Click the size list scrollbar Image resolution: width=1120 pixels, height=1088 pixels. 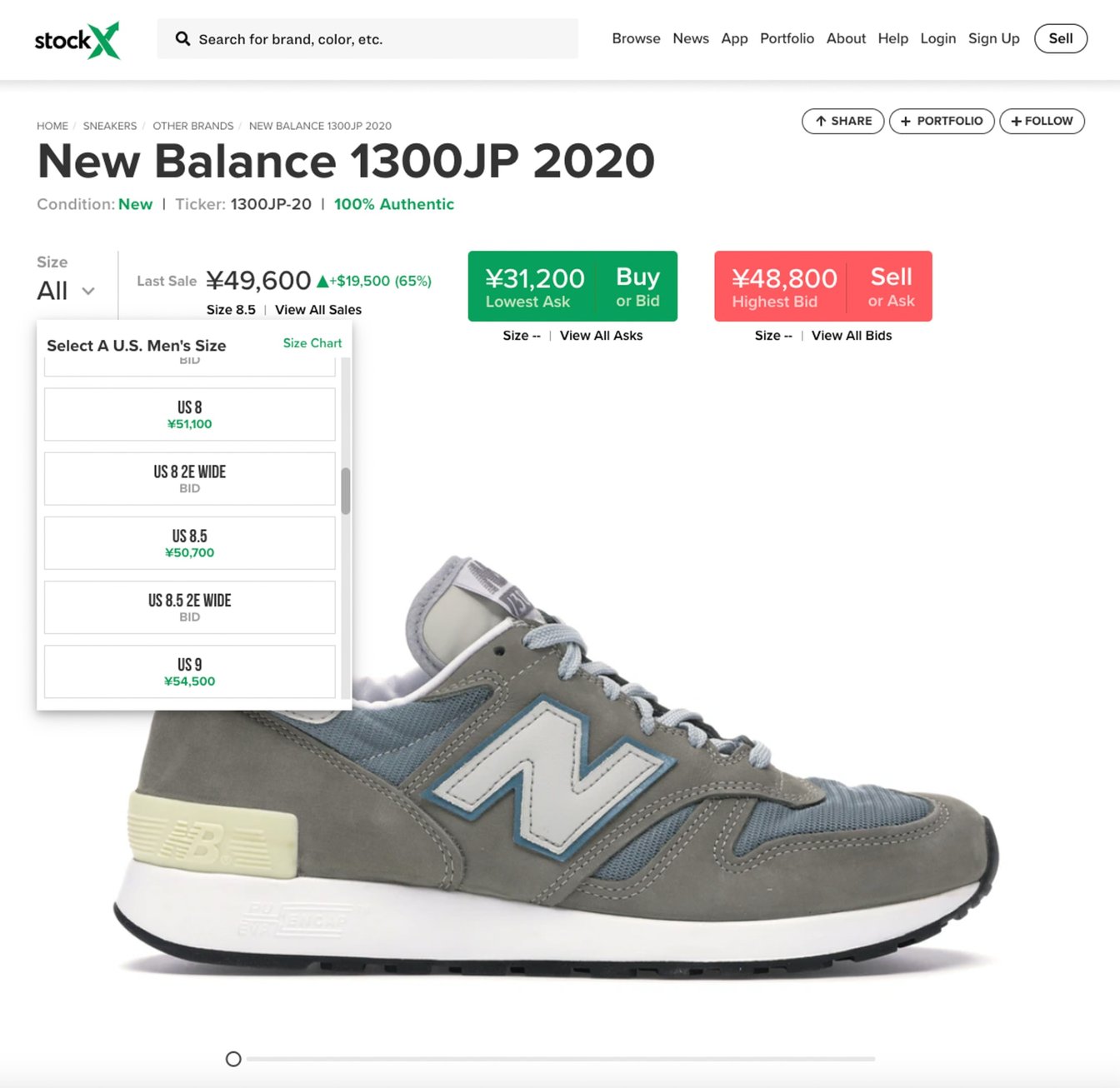click(346, 491)
